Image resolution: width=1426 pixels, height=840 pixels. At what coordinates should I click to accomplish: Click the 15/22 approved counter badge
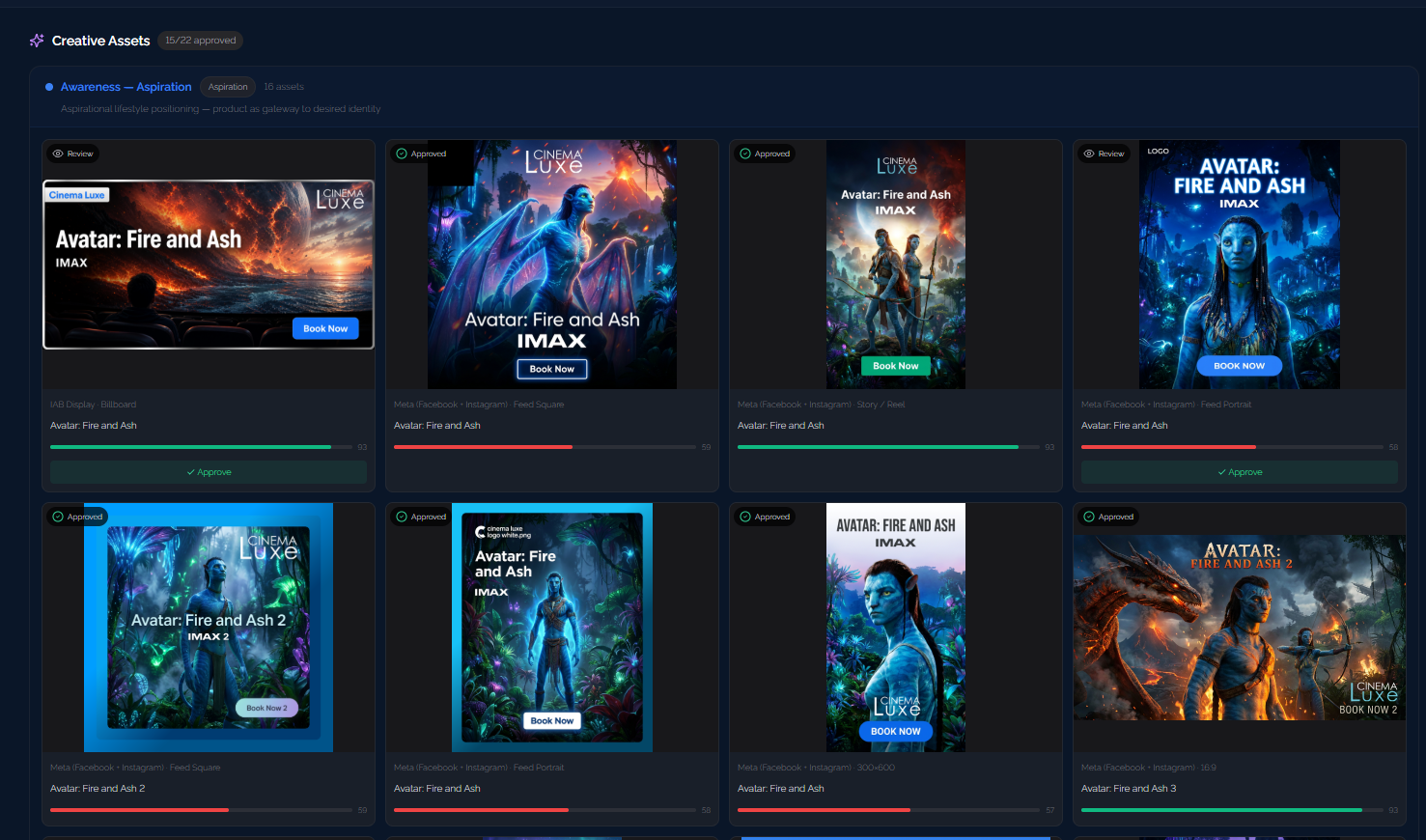click(200, 41)
